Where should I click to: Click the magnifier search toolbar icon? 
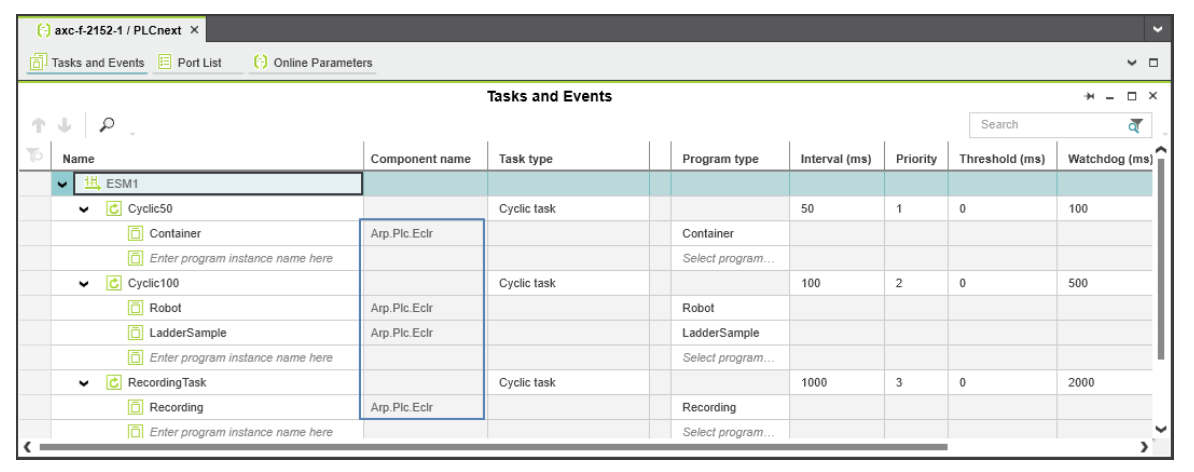[x=107, y=124]
